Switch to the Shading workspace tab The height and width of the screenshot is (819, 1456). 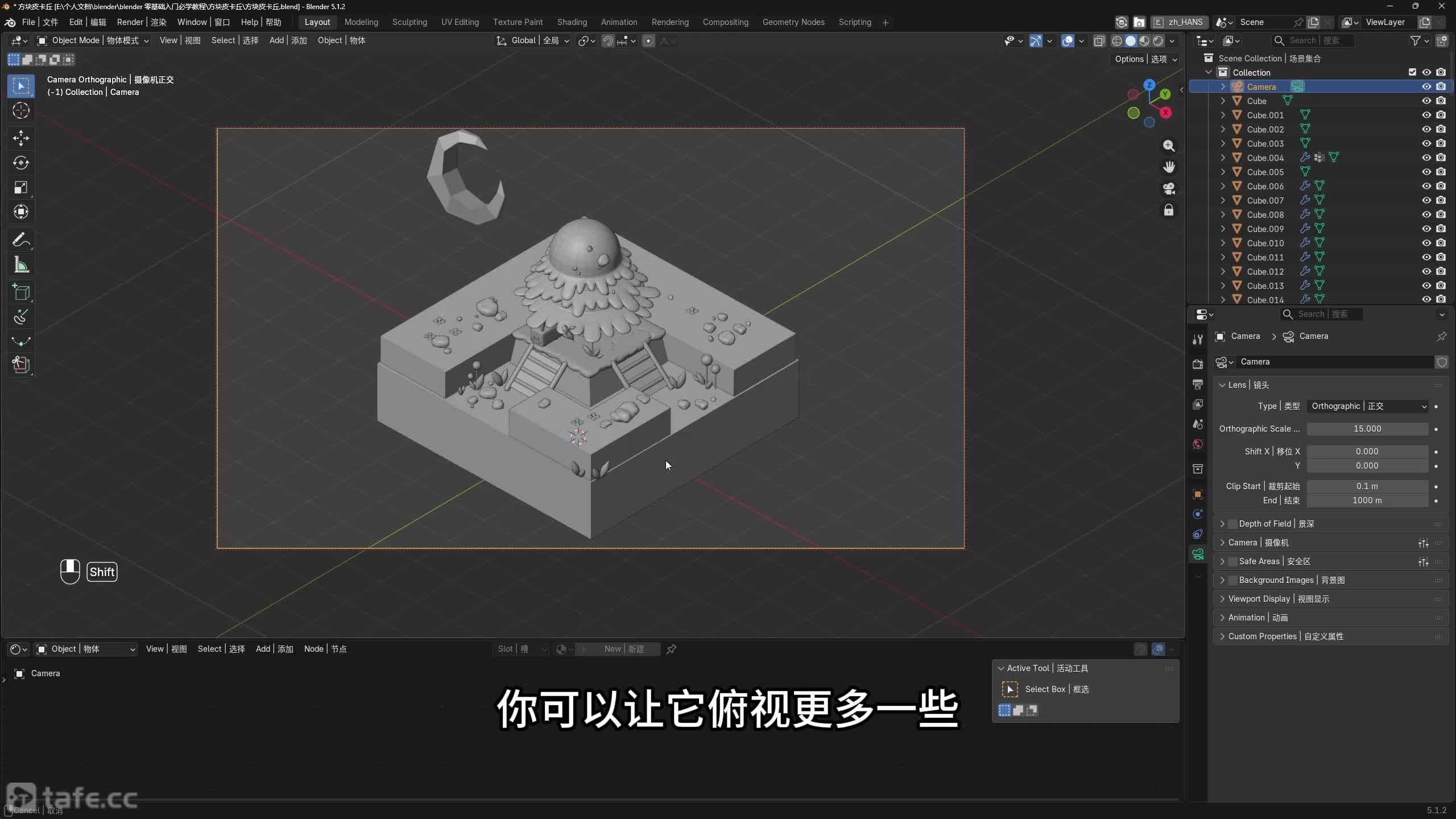coord(572,22)
